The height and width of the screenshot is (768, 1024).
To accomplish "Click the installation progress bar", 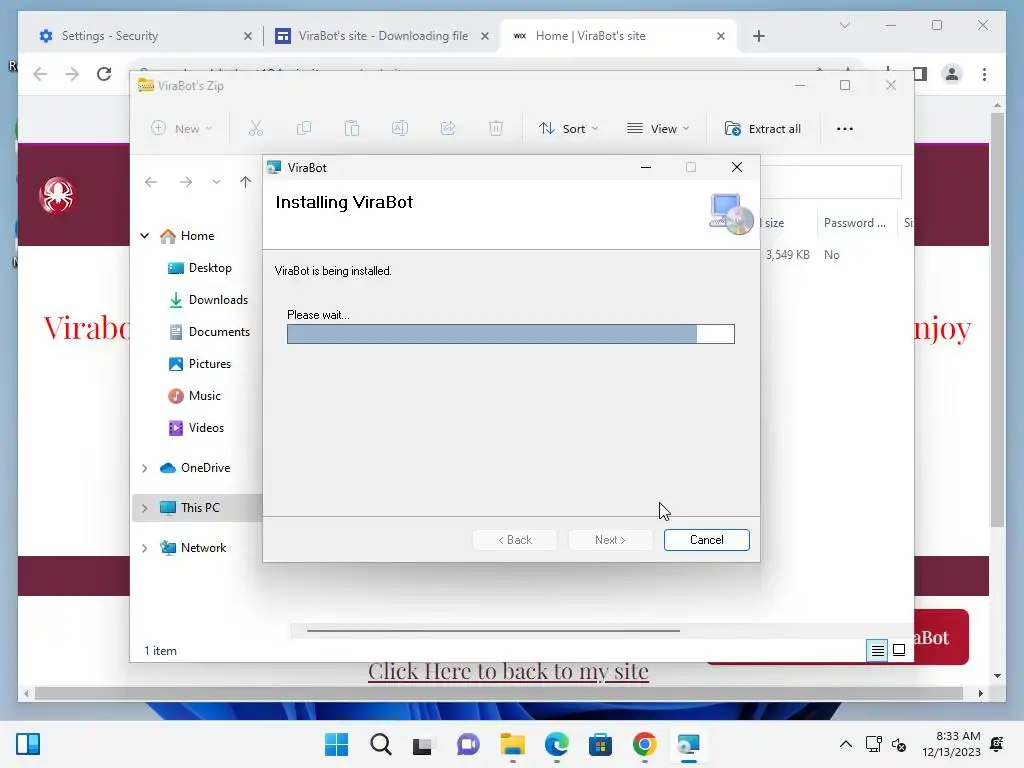I will click(x=511, y=334).
